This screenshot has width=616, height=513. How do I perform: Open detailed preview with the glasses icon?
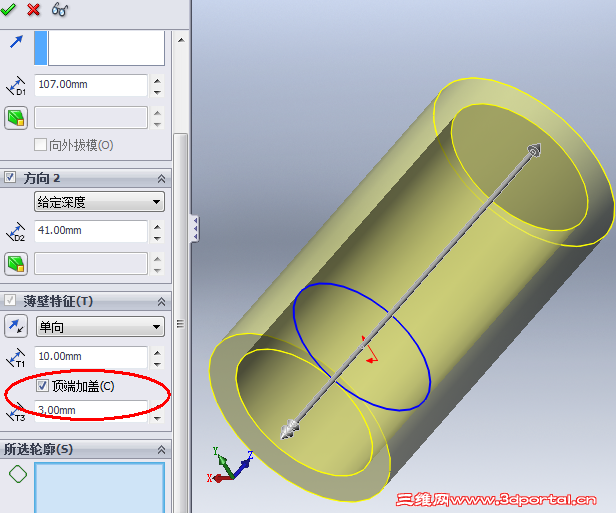coord(60,9)
